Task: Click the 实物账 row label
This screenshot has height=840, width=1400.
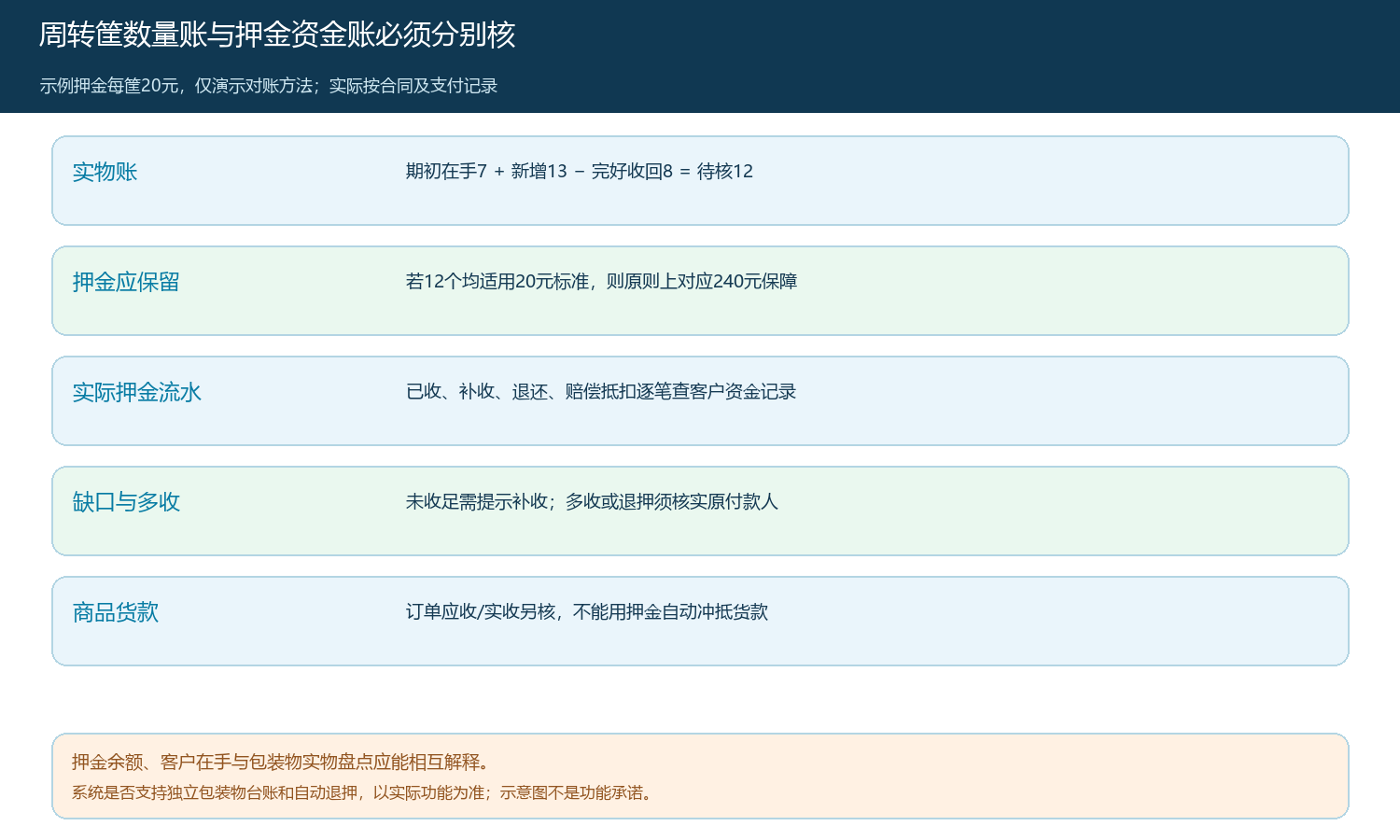Action: [105, 172]
